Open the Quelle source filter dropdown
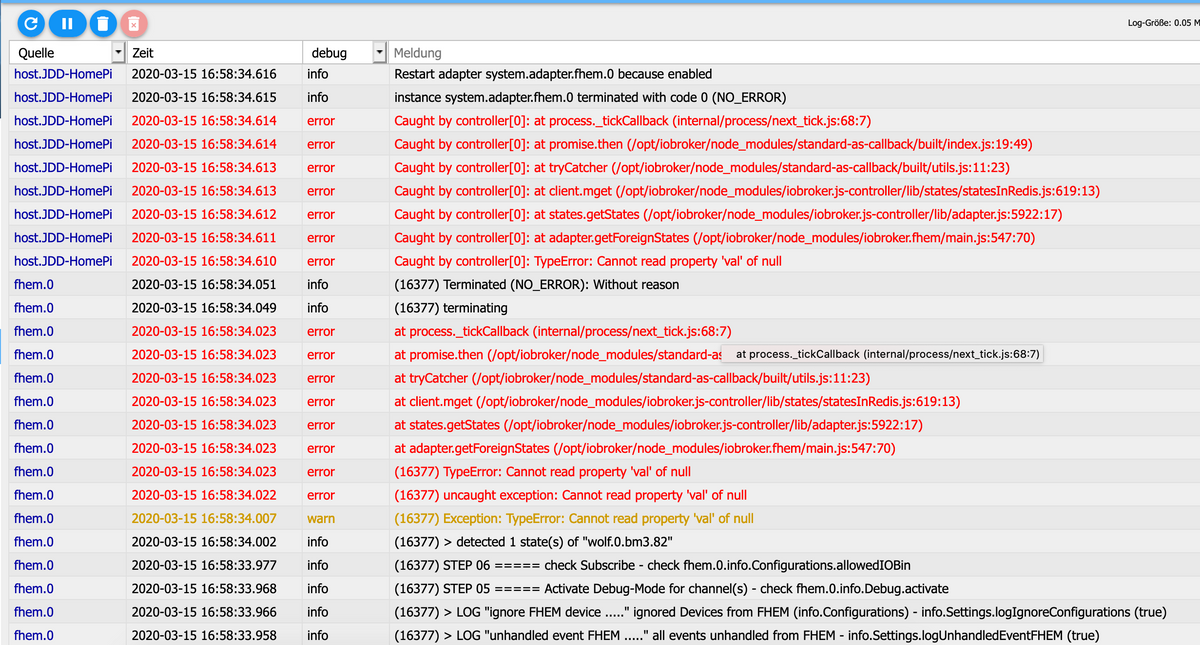The height and width of the screenshot is (645, 1200). point(118,52)
